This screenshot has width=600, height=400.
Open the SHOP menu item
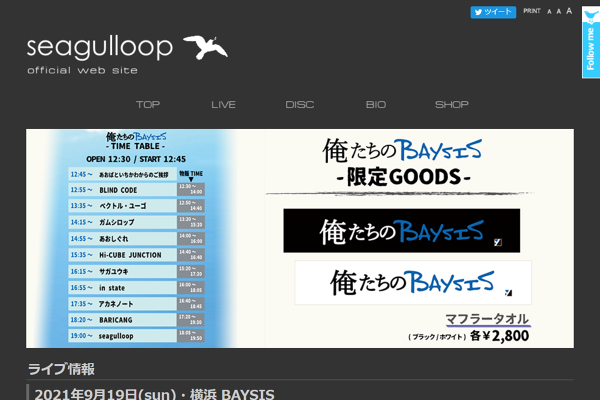tap(452, 104)
